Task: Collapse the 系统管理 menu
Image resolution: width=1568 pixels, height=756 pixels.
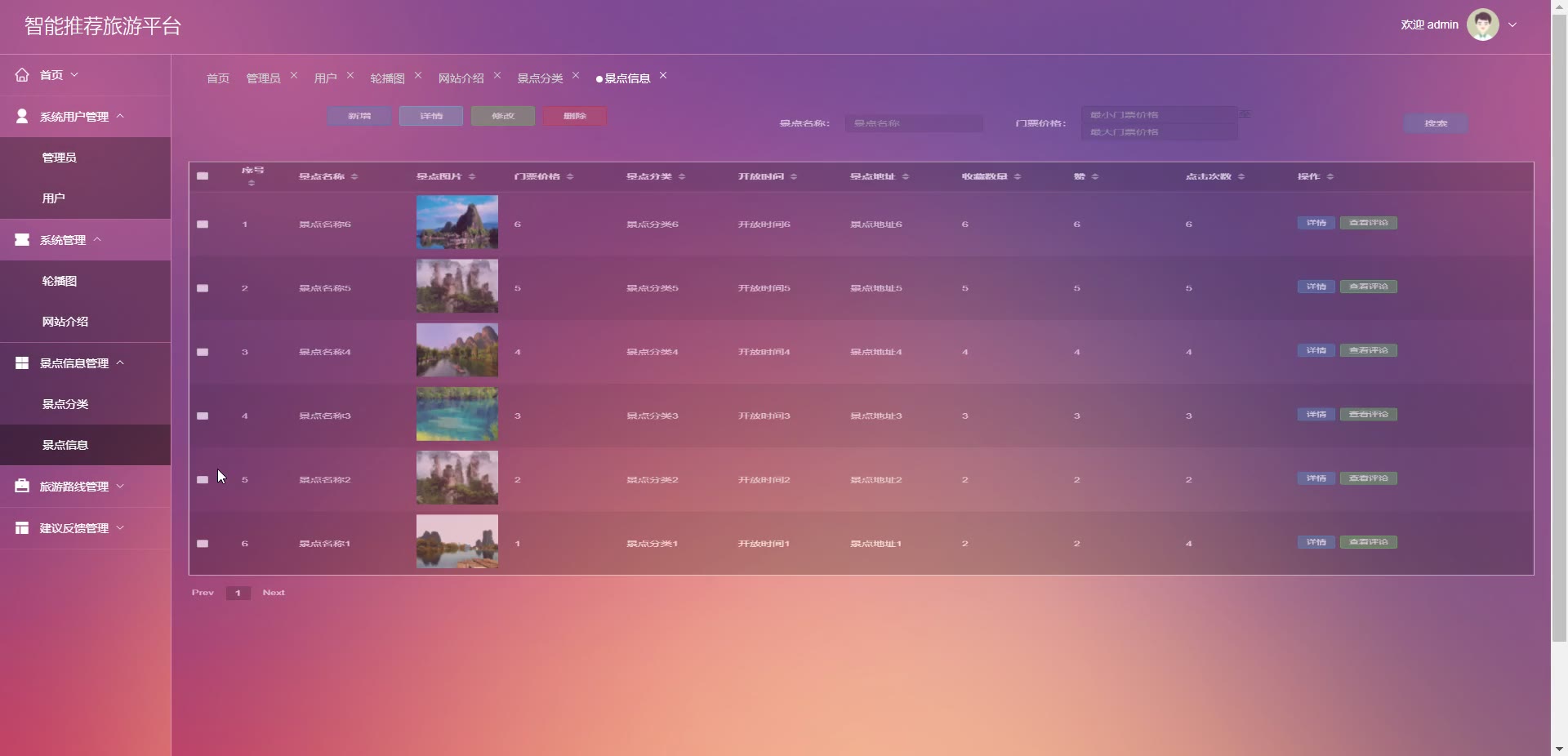Action: 97,239
